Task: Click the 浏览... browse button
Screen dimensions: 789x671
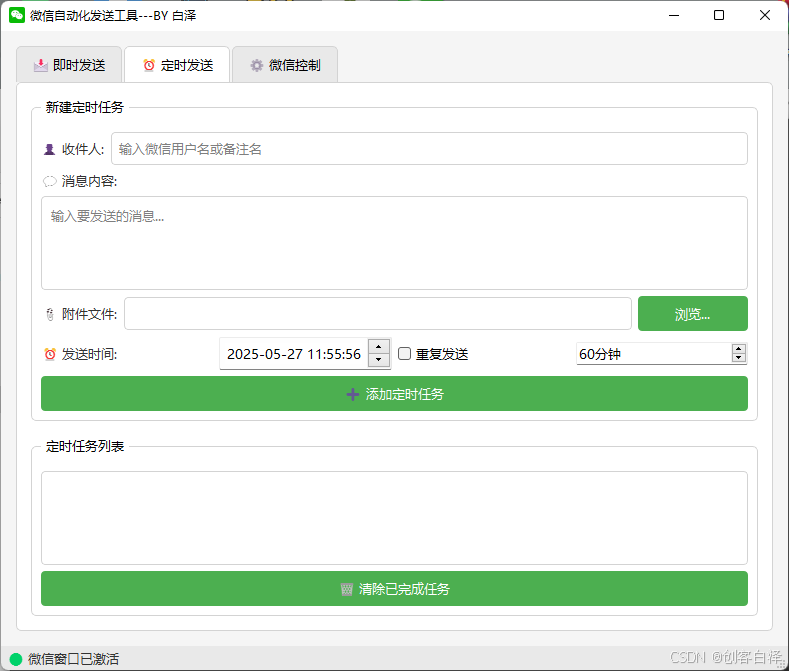Action: click(692, 314)
